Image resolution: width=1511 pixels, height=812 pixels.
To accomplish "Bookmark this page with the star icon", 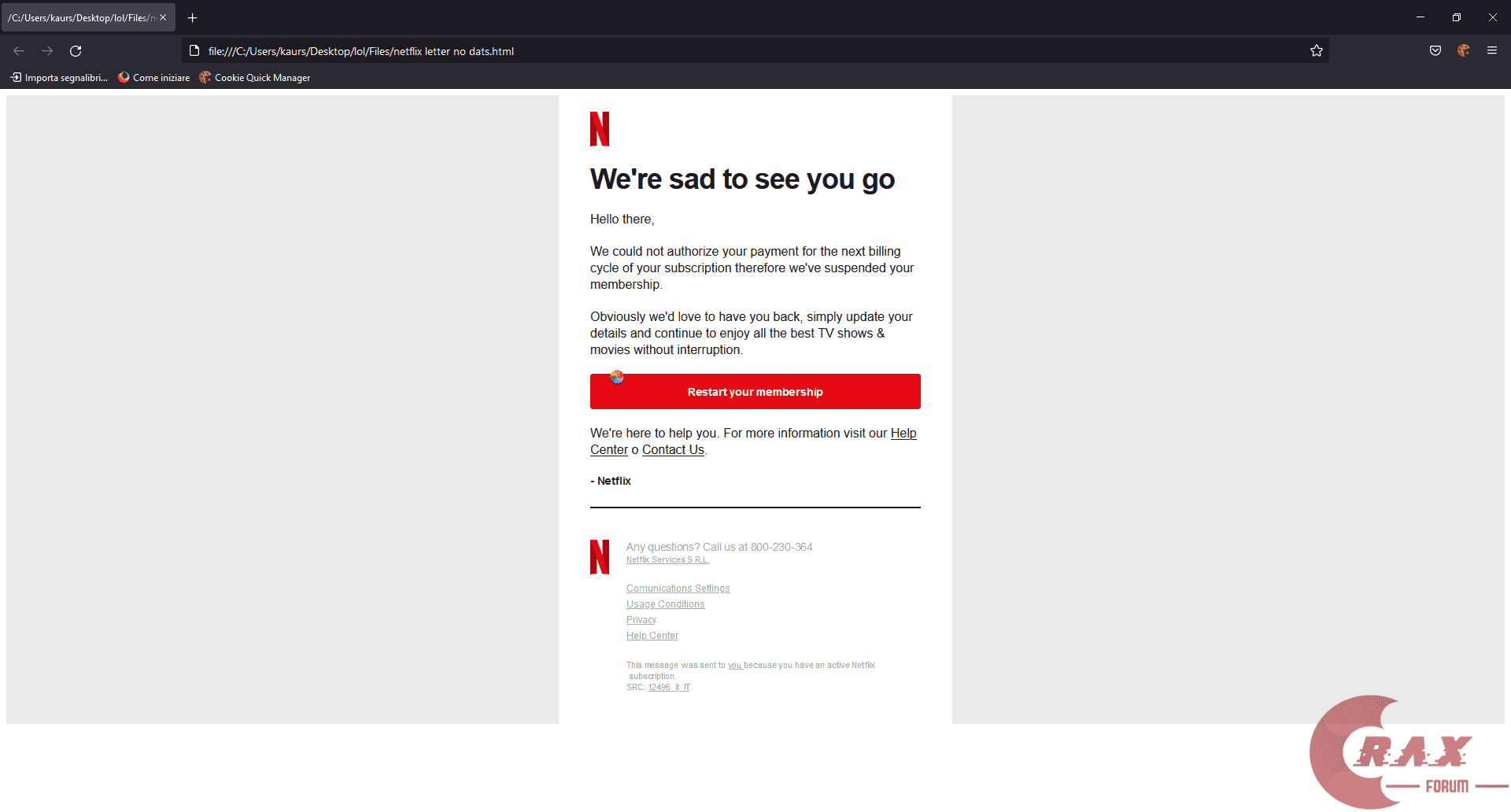I will pos(1317,51).
